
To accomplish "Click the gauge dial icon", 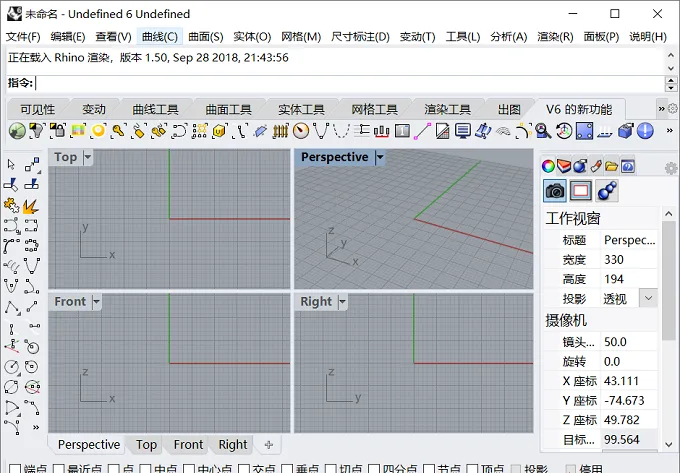I will 301,130.
